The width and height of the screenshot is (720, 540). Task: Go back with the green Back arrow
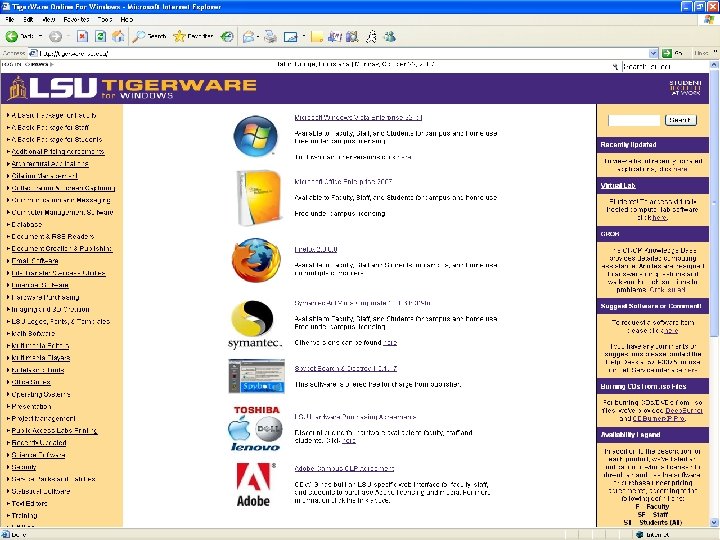(x=12, y=36)
